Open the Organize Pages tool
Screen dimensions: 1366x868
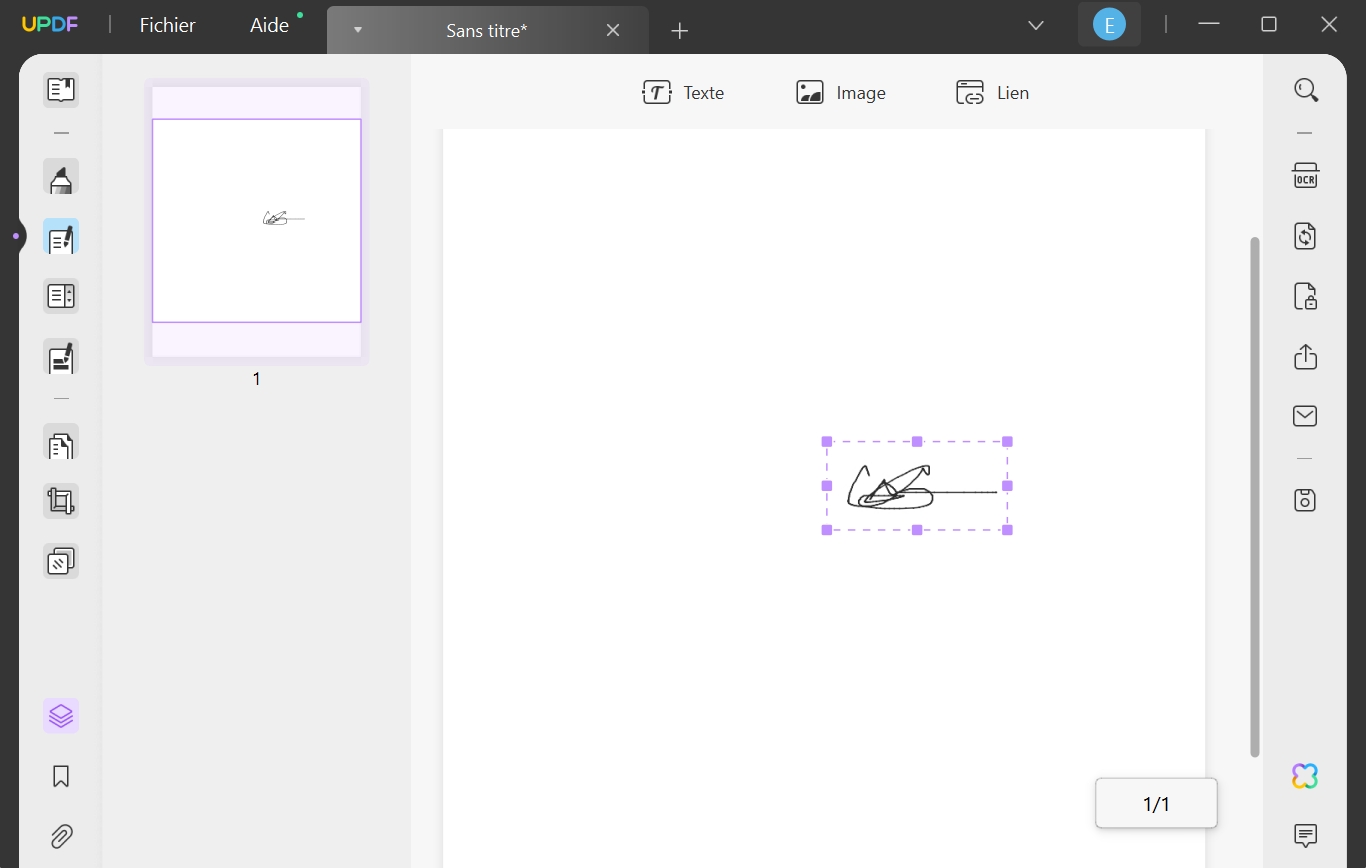(x=60, y=443)
